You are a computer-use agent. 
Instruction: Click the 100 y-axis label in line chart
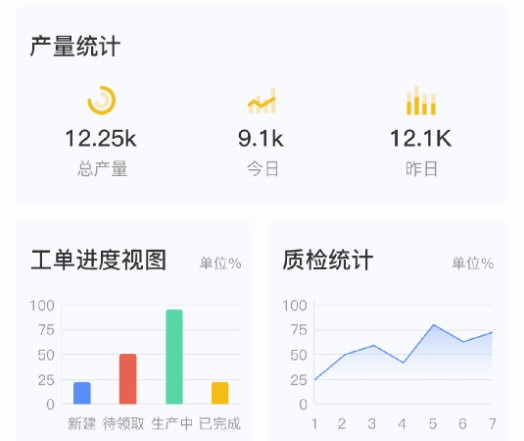(295, 305)
